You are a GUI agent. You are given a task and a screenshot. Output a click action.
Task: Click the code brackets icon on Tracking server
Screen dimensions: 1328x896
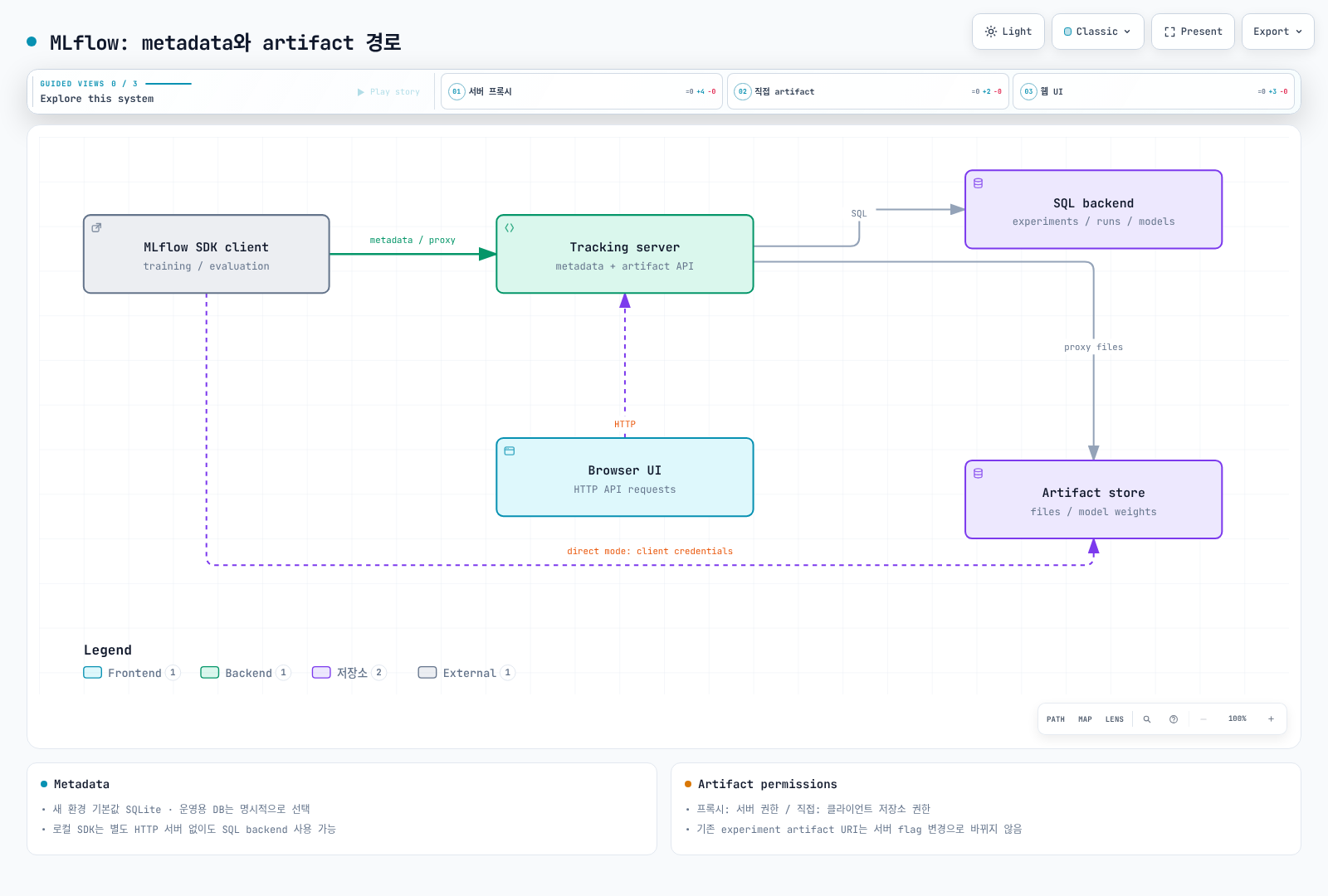click(510, 228)
